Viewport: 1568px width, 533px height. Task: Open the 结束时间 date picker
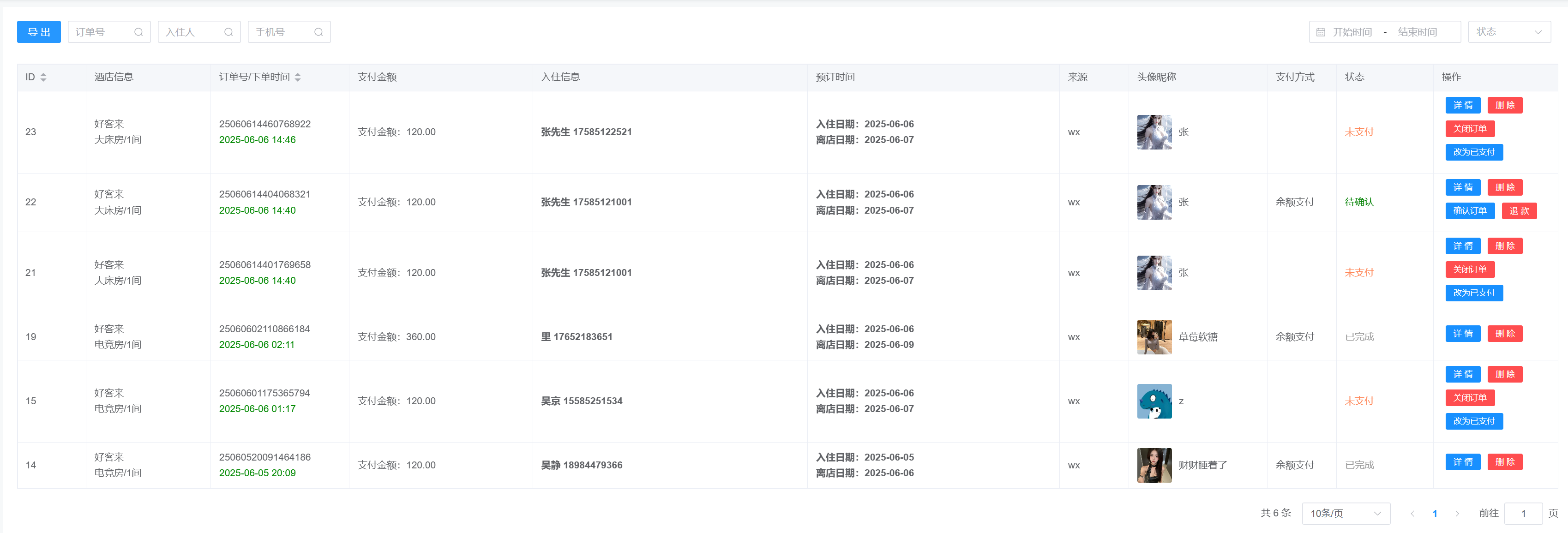tap(1417, 32)
